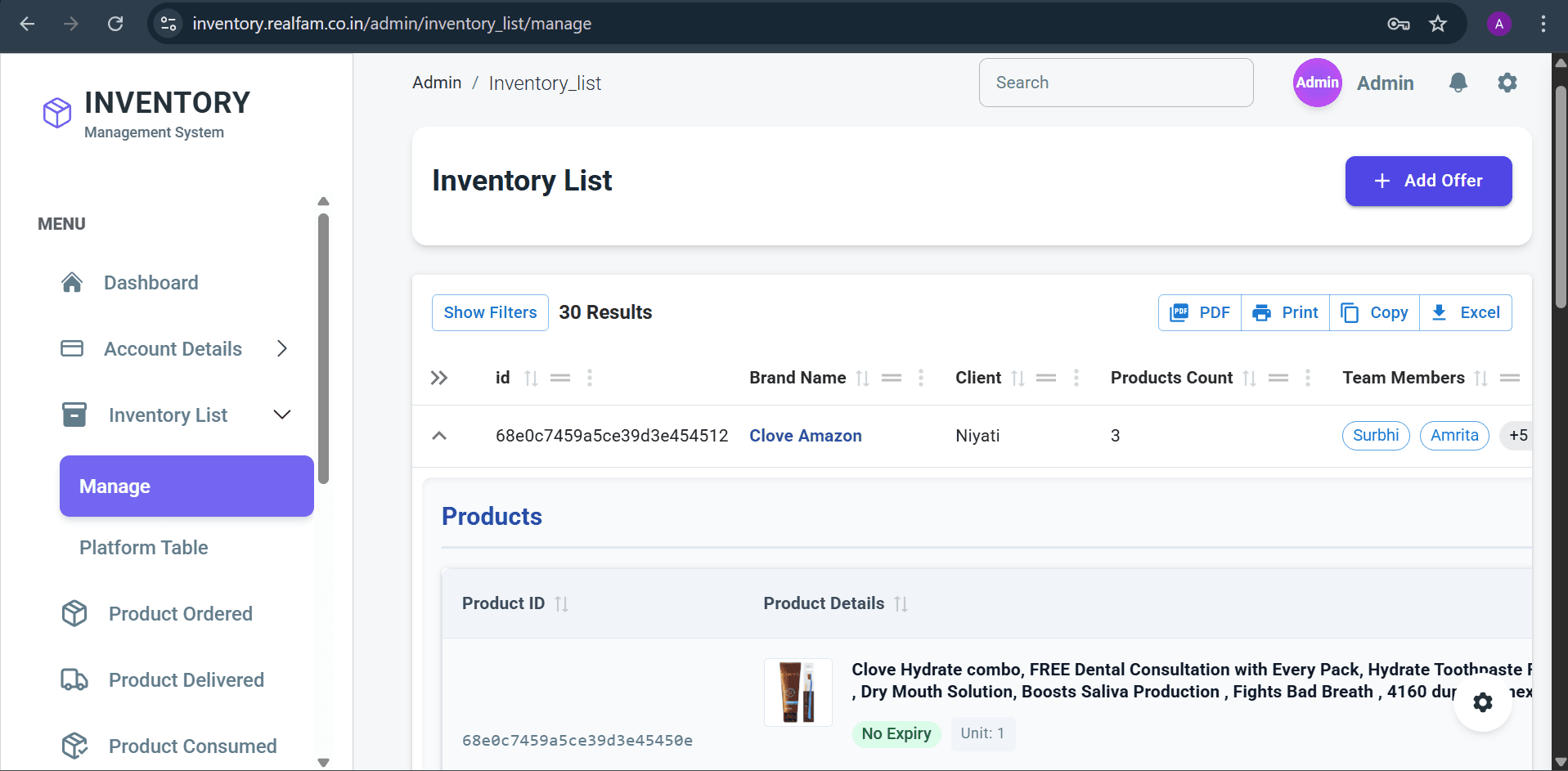Switch to the Platform Table page
Screen dimensions: 1568x771
pos(143,547)
